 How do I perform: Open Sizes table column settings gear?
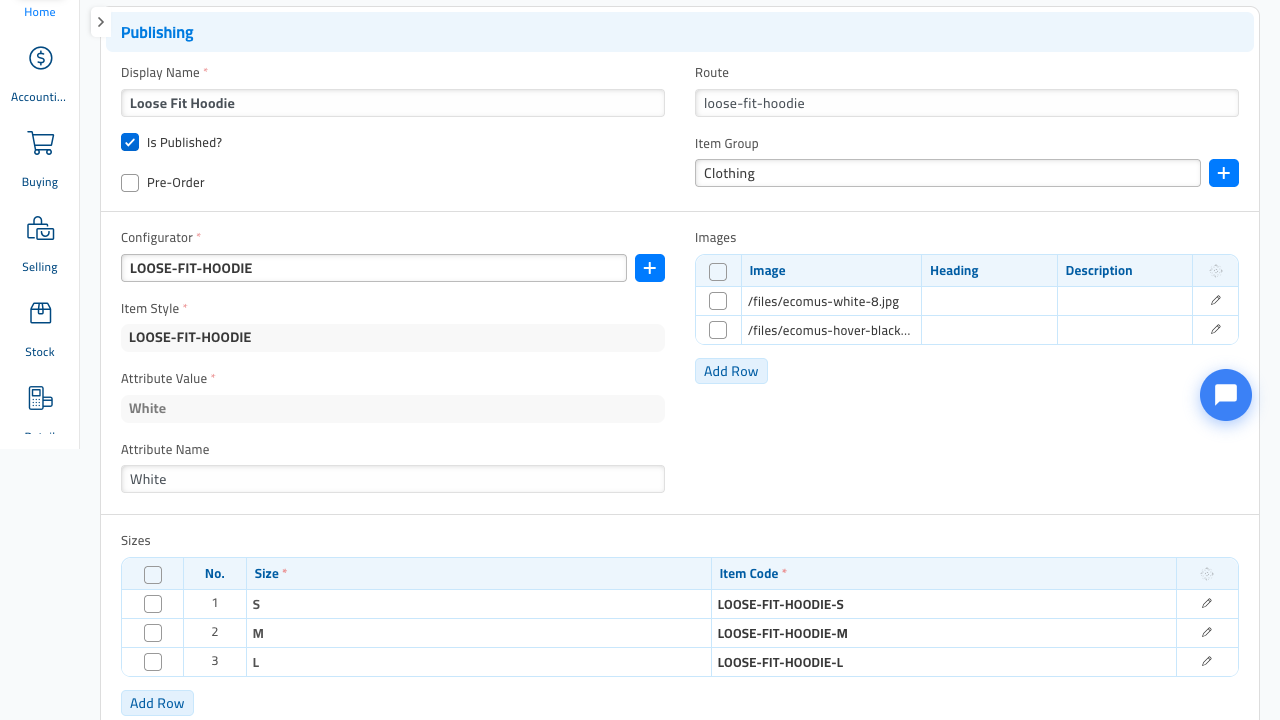tap(1207, 574)
